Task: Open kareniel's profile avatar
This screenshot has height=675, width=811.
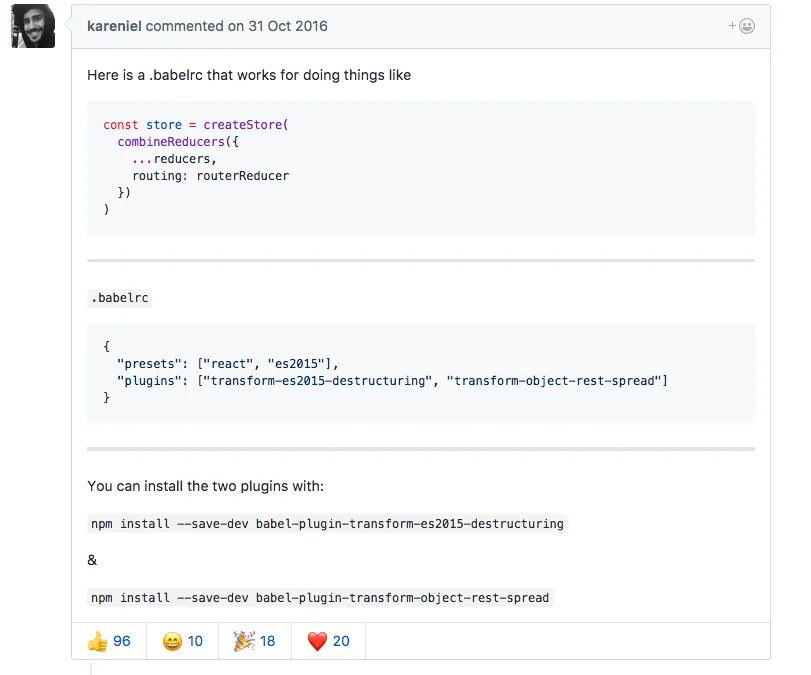Action: tap(33, 26)
